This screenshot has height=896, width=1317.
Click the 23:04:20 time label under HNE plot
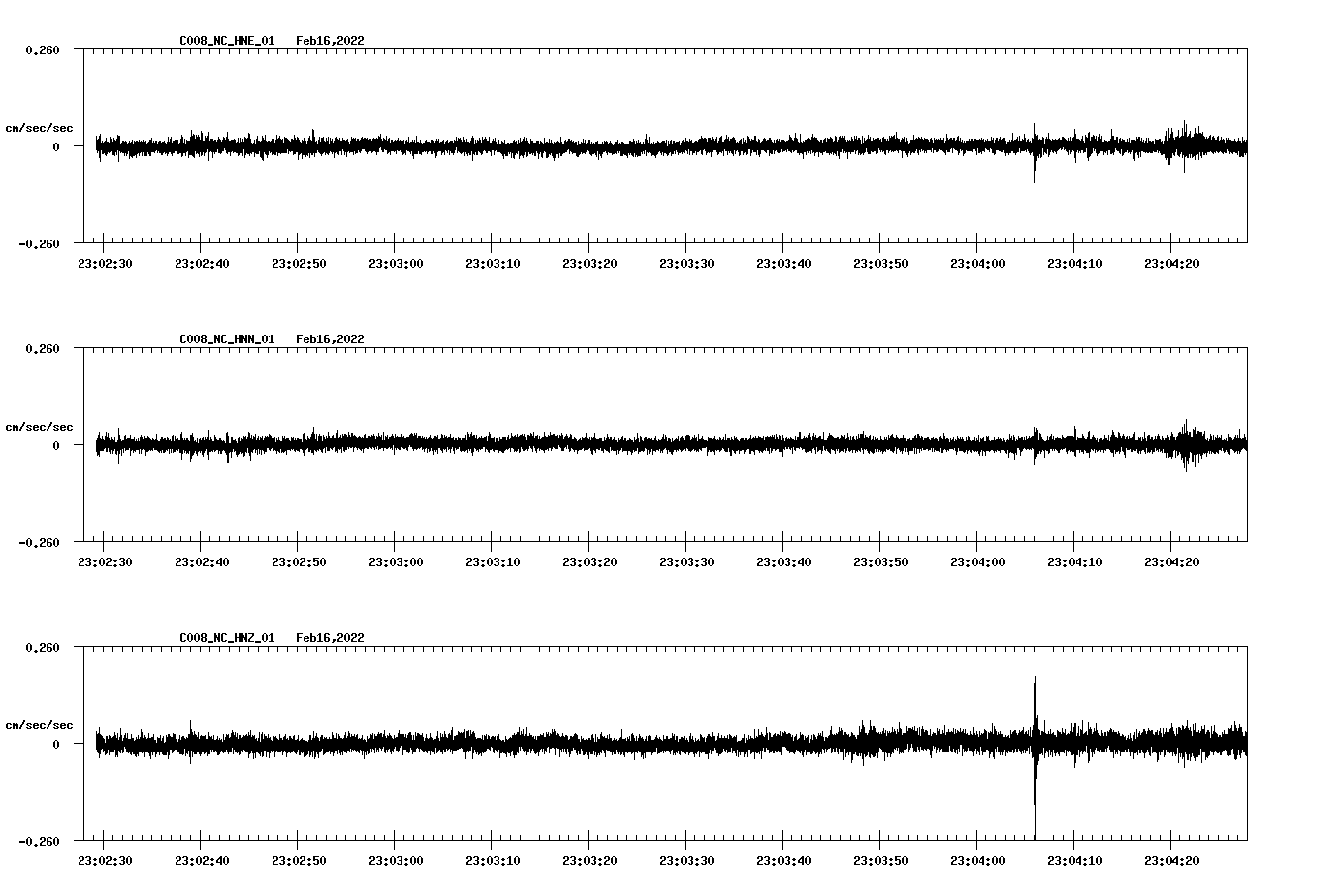point(1172,264)
